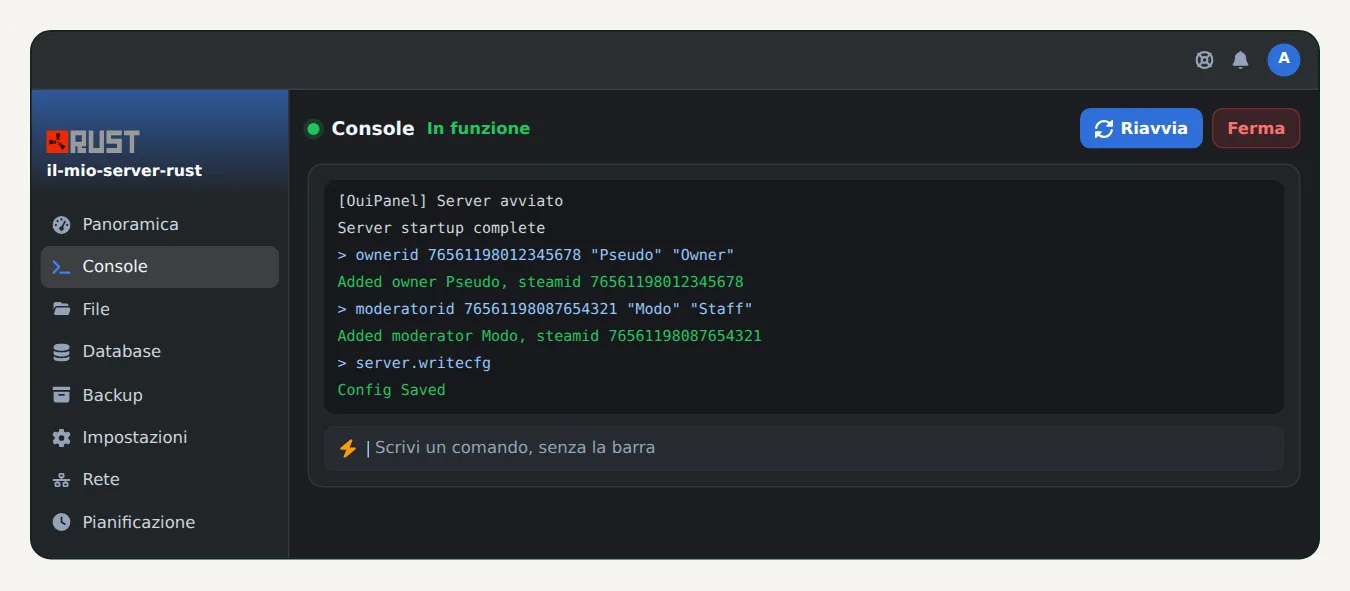Open the Backup section
Viewport: 1350px width, 591px height.
tap(160, 394)
